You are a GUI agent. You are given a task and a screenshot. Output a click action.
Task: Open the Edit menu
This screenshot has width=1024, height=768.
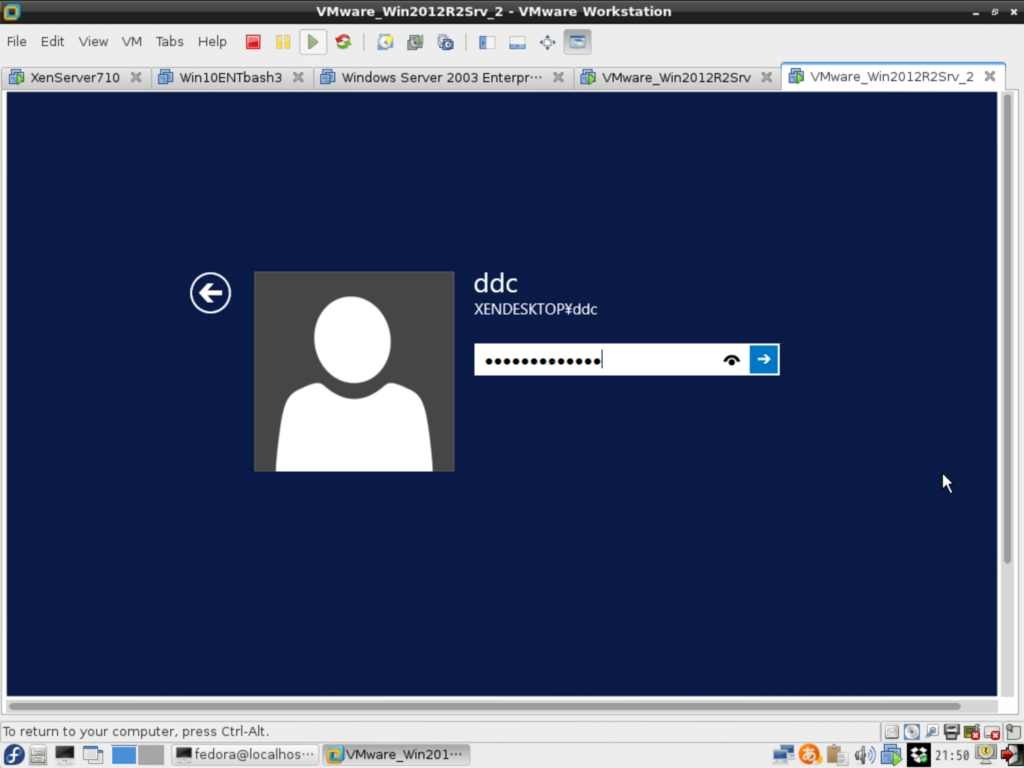click(x=52, y=42)
